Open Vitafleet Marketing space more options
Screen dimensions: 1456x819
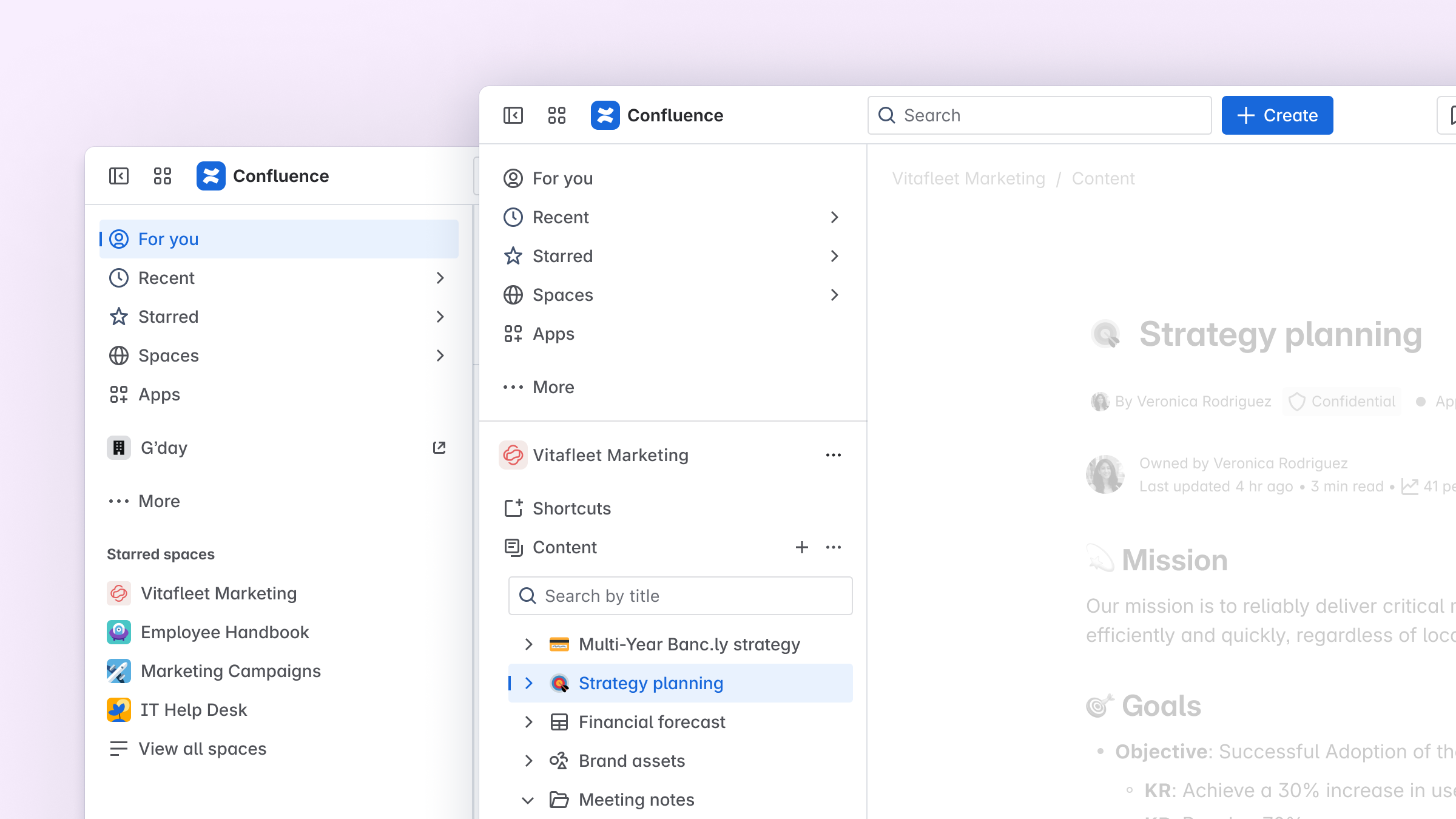point(833,455)
